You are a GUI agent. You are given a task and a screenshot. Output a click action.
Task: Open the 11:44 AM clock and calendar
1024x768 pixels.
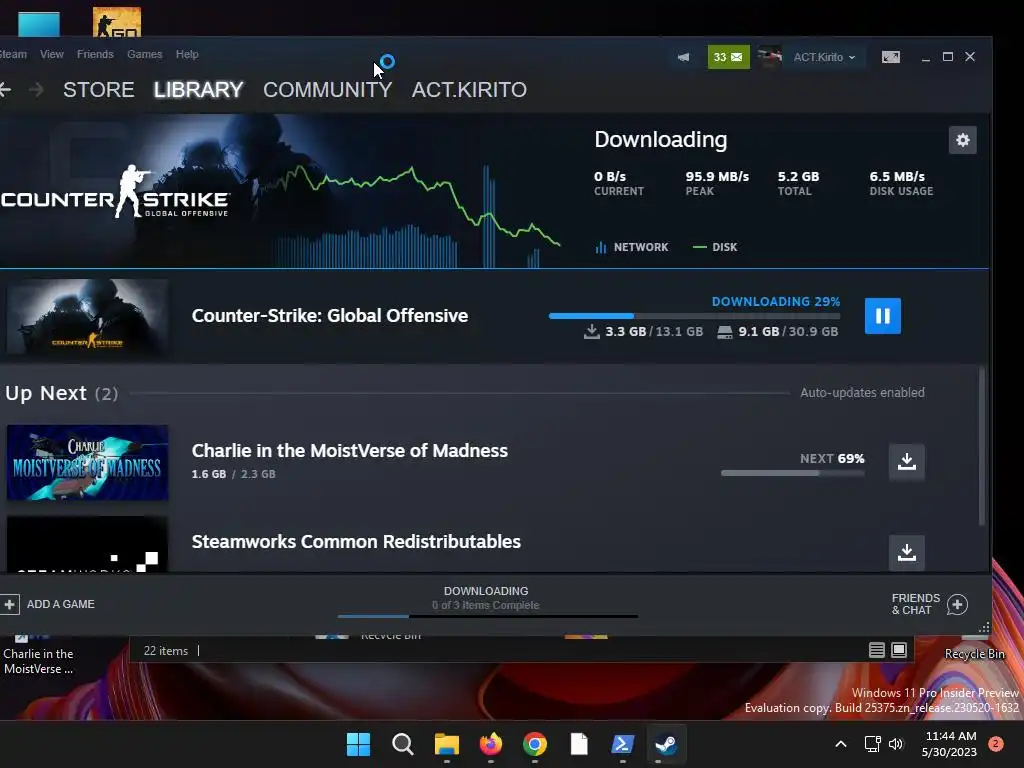950,744
